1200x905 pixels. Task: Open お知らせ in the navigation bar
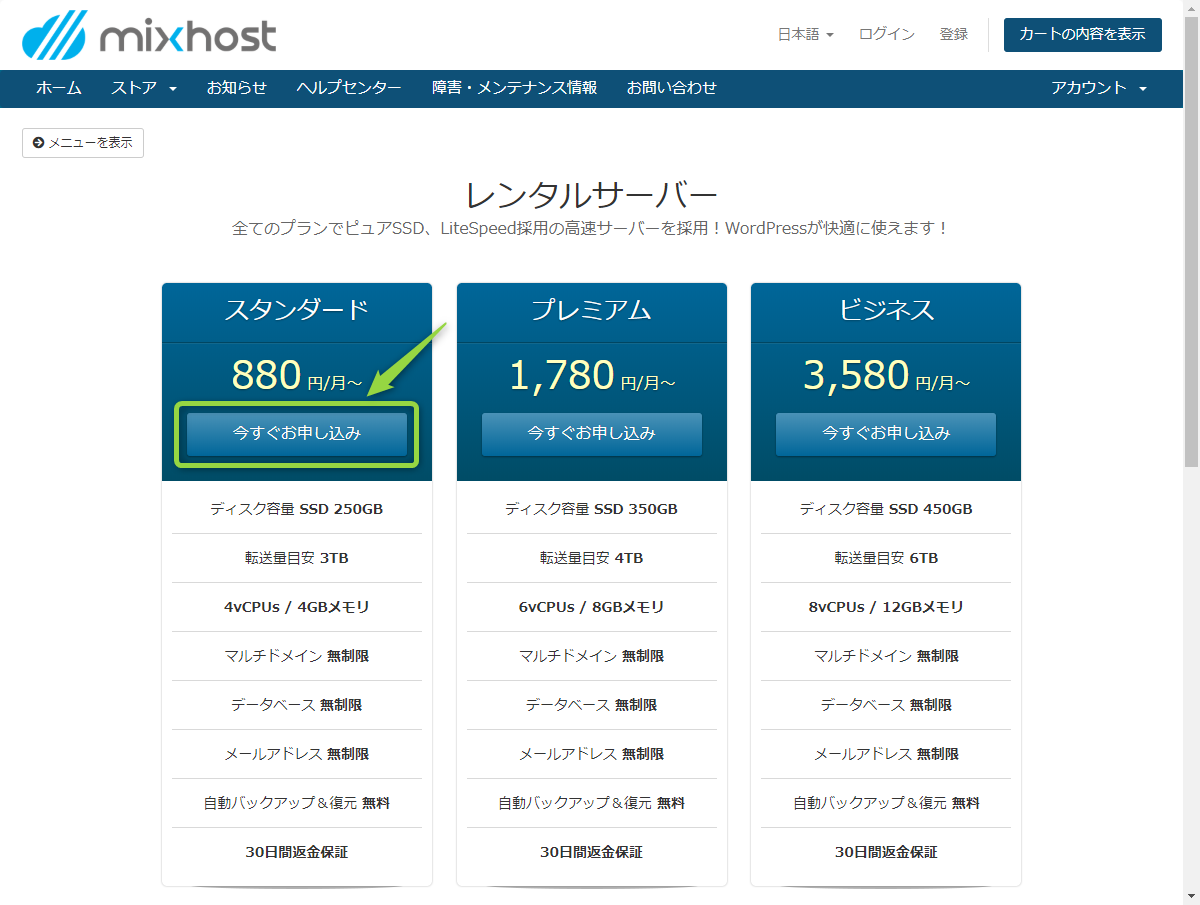[237, 88]
